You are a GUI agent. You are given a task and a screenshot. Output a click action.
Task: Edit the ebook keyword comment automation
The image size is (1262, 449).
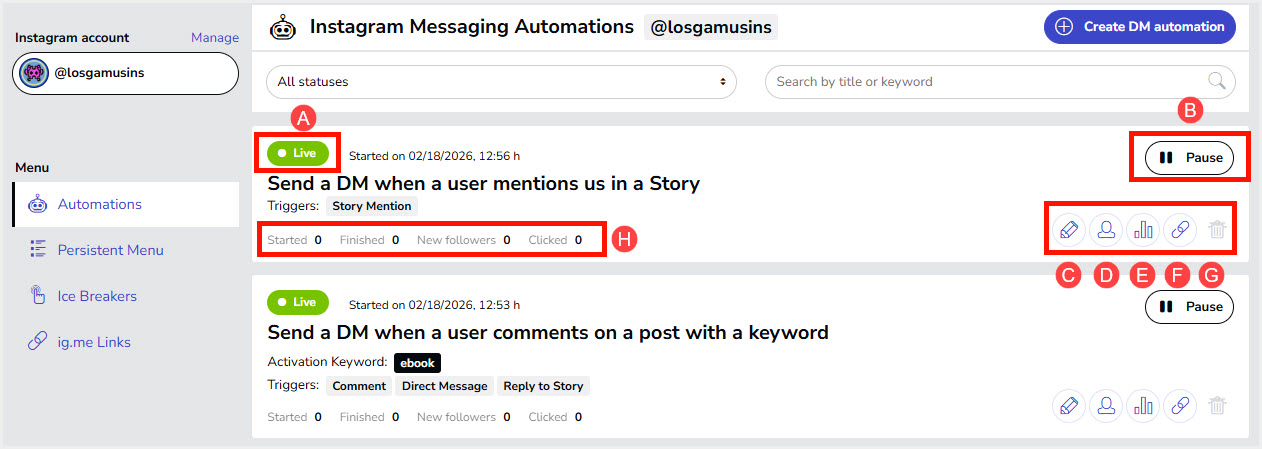click(1068, 406)
